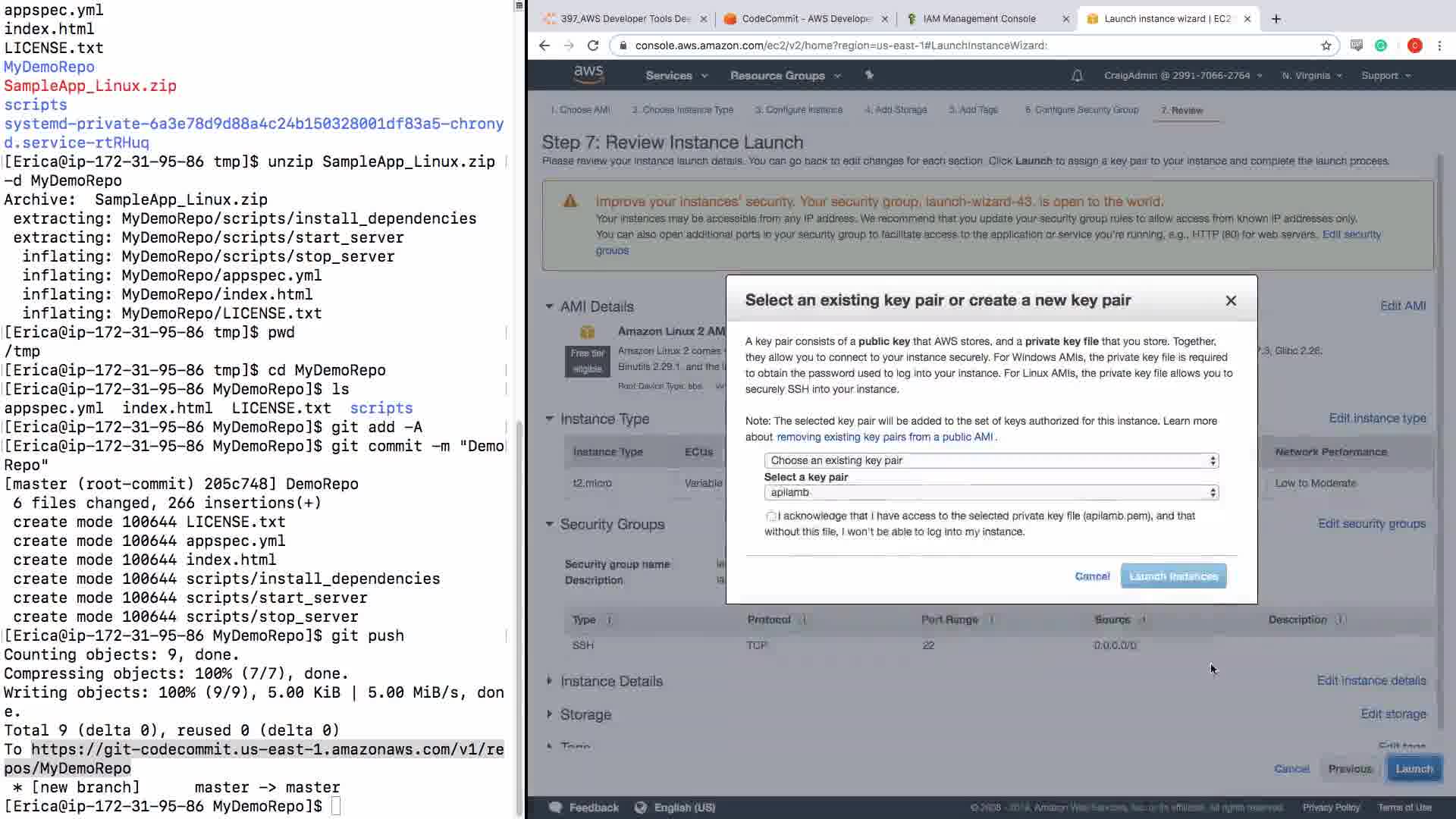The height and width of the screenshot is (819, 1456).
Task: Open the 'apilamb' key pair dropdown
Action: coord(990,492)
